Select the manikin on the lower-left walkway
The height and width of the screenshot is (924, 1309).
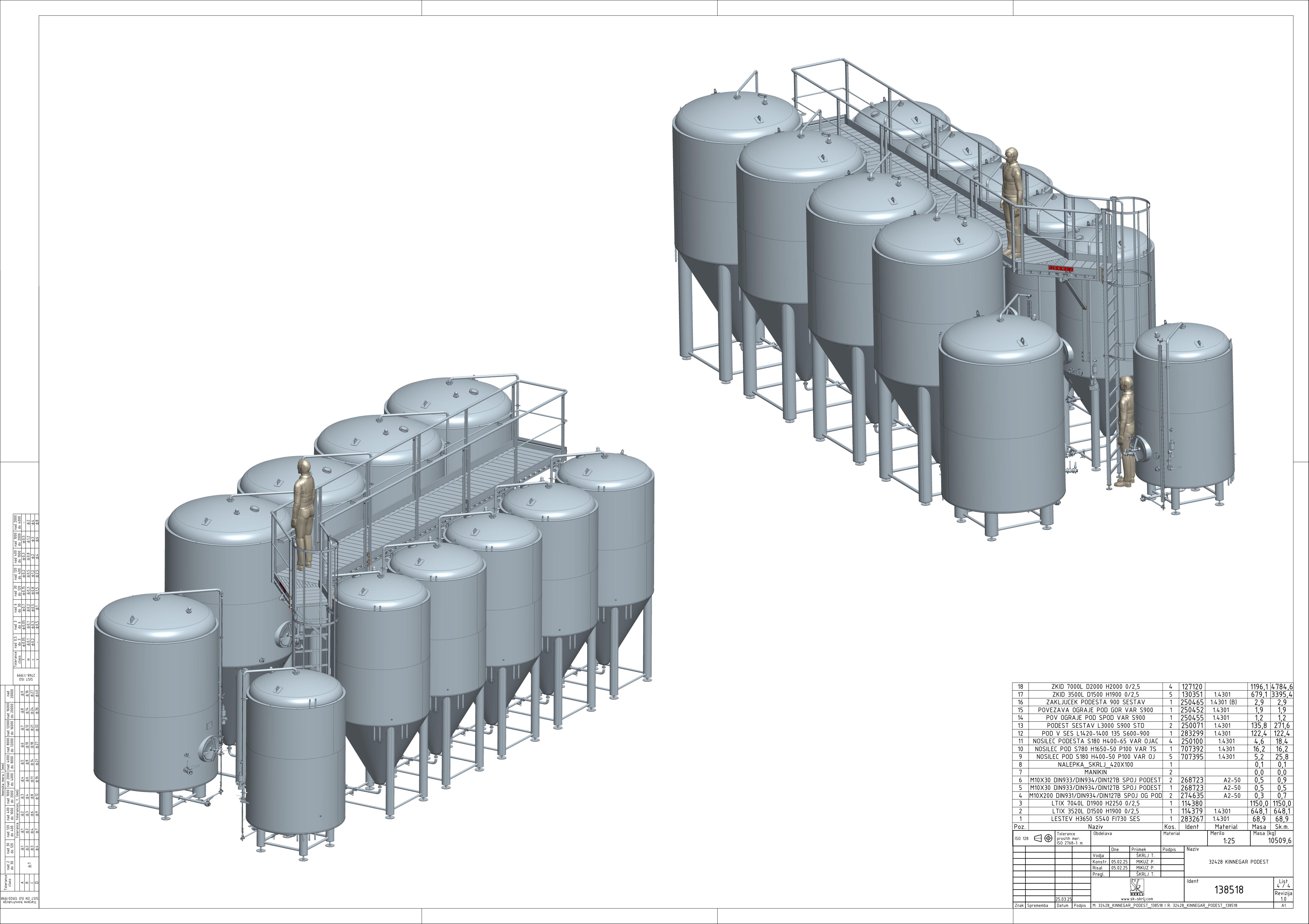coord(304,514)
